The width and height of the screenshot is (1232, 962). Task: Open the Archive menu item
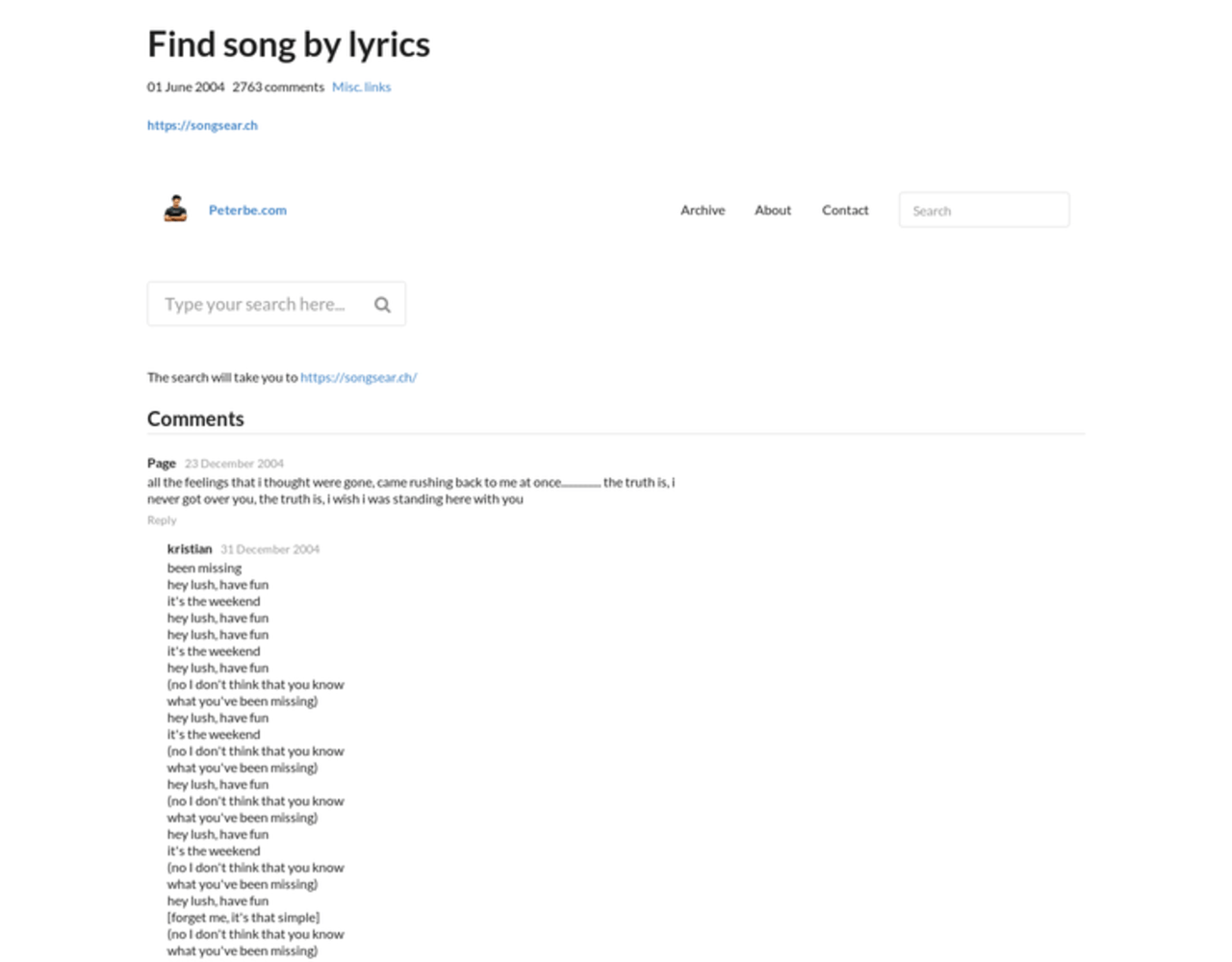[703, 210]
